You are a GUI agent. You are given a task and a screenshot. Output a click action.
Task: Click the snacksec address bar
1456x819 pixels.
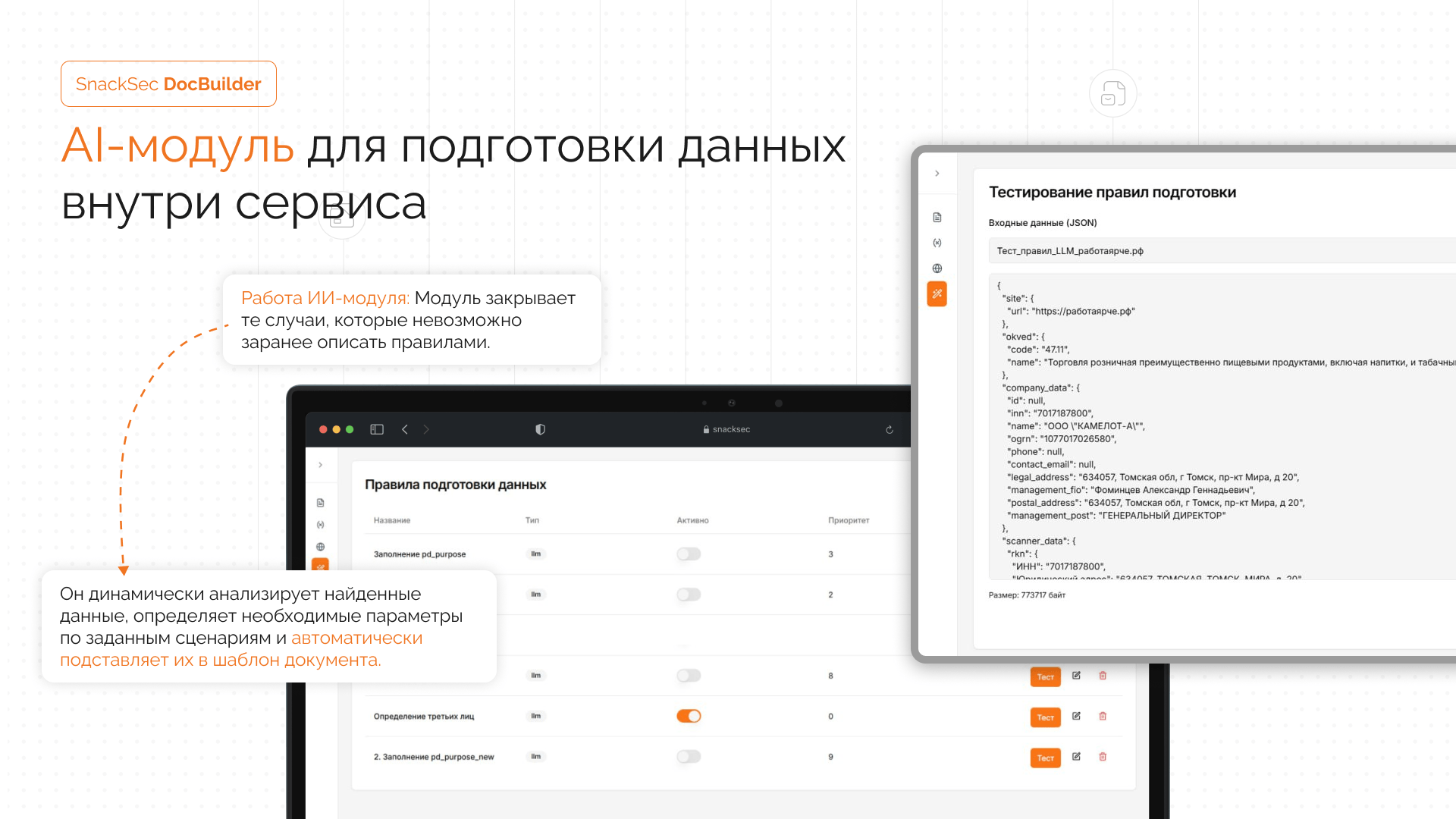(726, 429)
